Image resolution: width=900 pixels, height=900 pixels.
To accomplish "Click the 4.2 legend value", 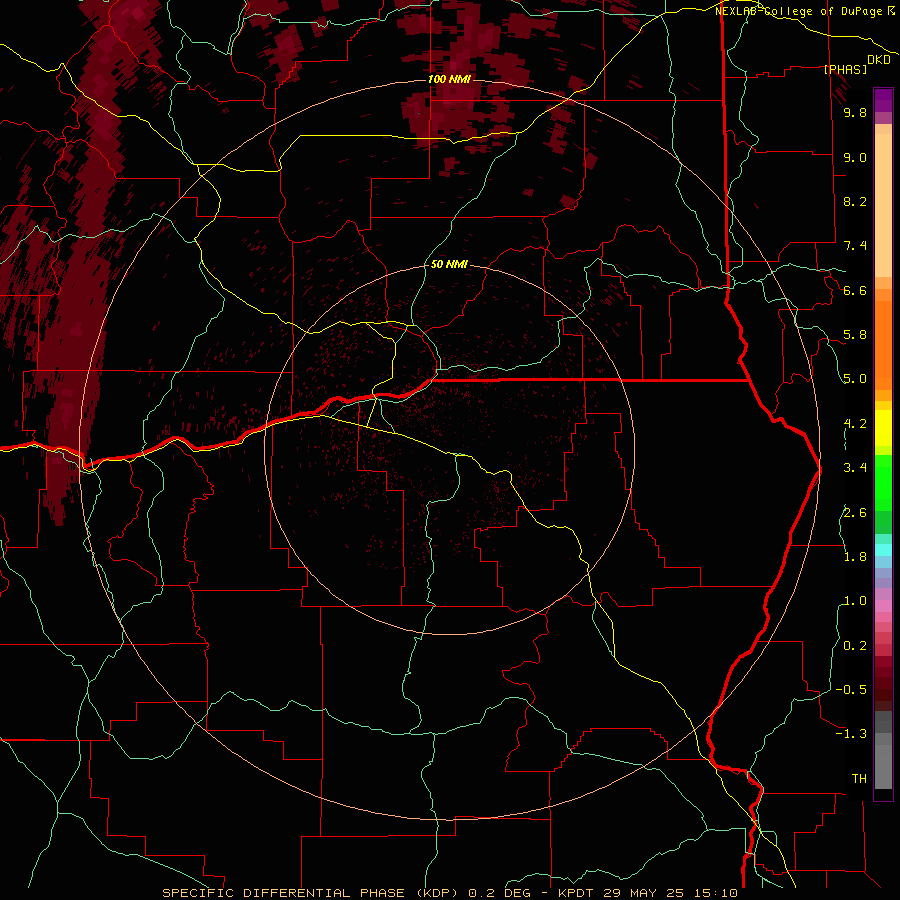I will click(855, 424).
